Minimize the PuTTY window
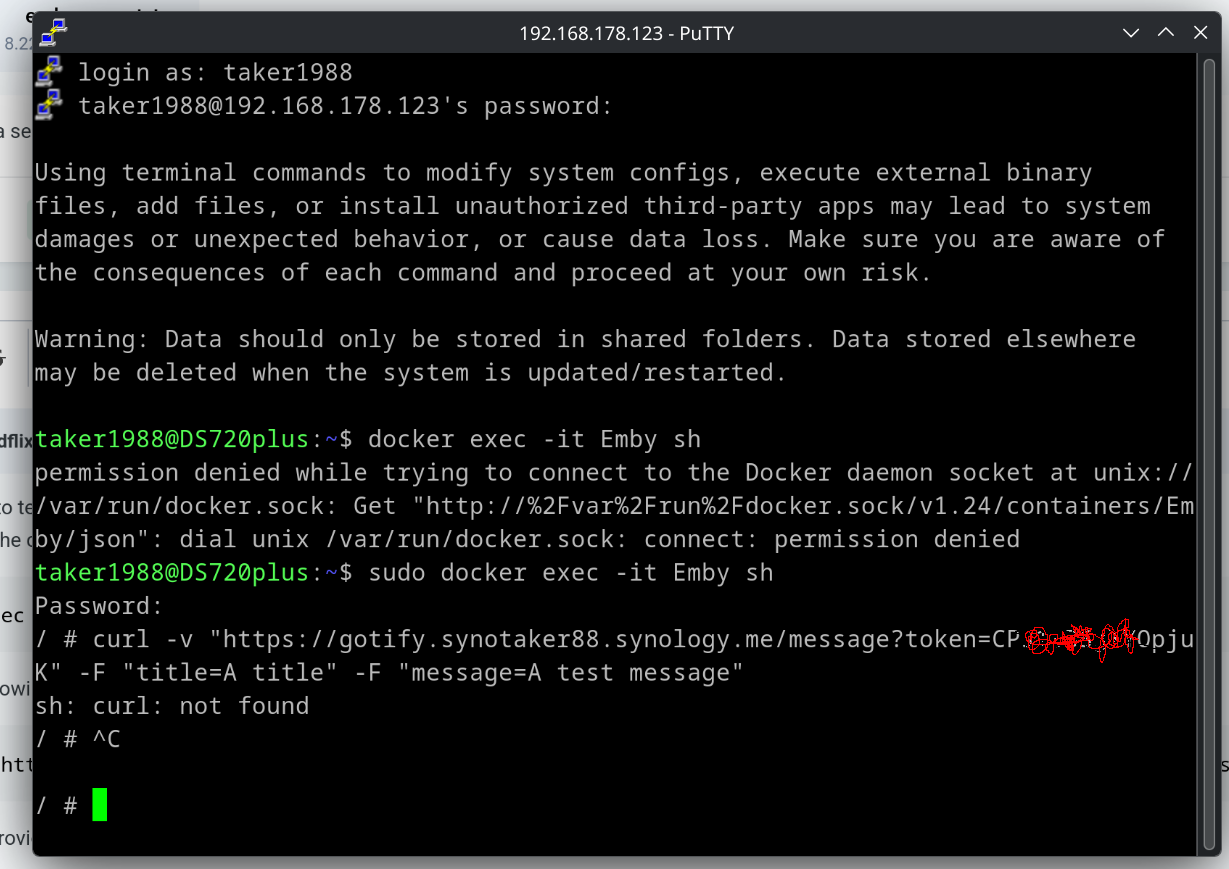1229x869 pixels. point(1131,33)
